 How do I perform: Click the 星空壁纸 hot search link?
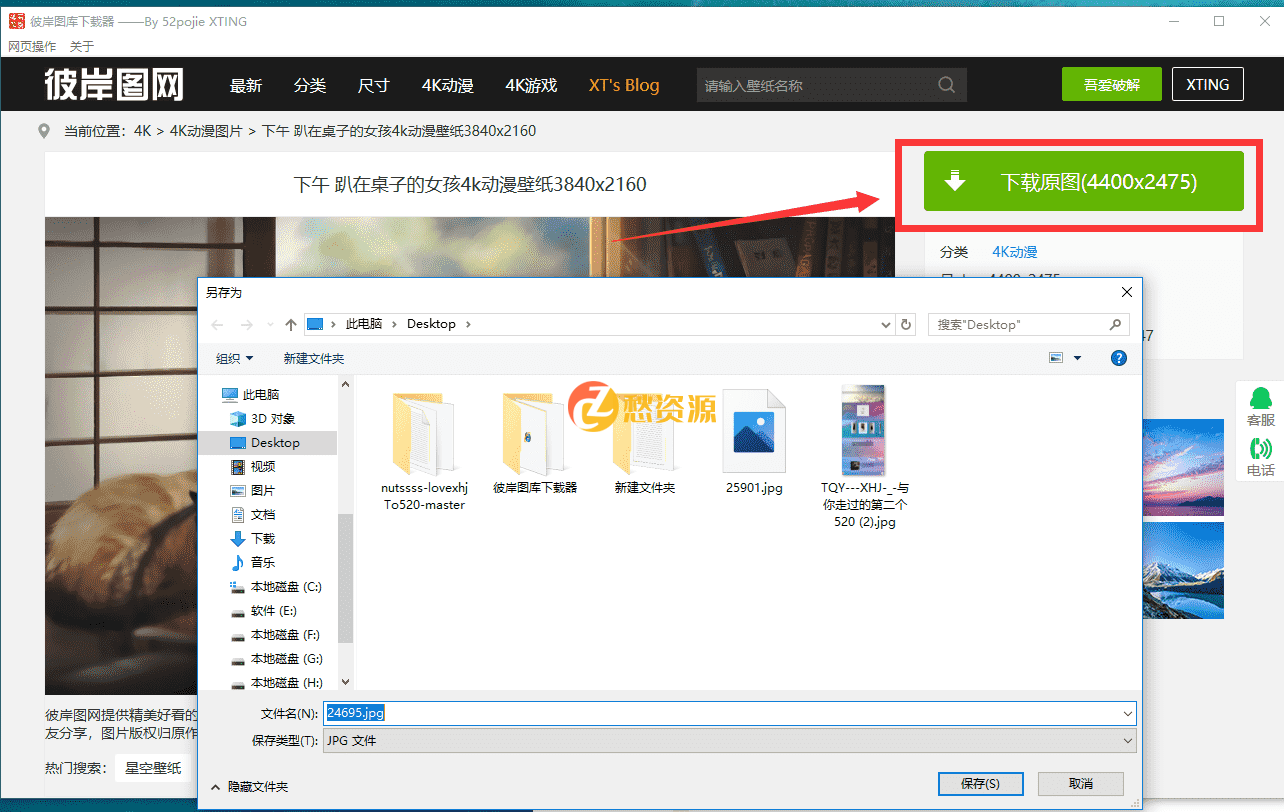coord(152,768)
